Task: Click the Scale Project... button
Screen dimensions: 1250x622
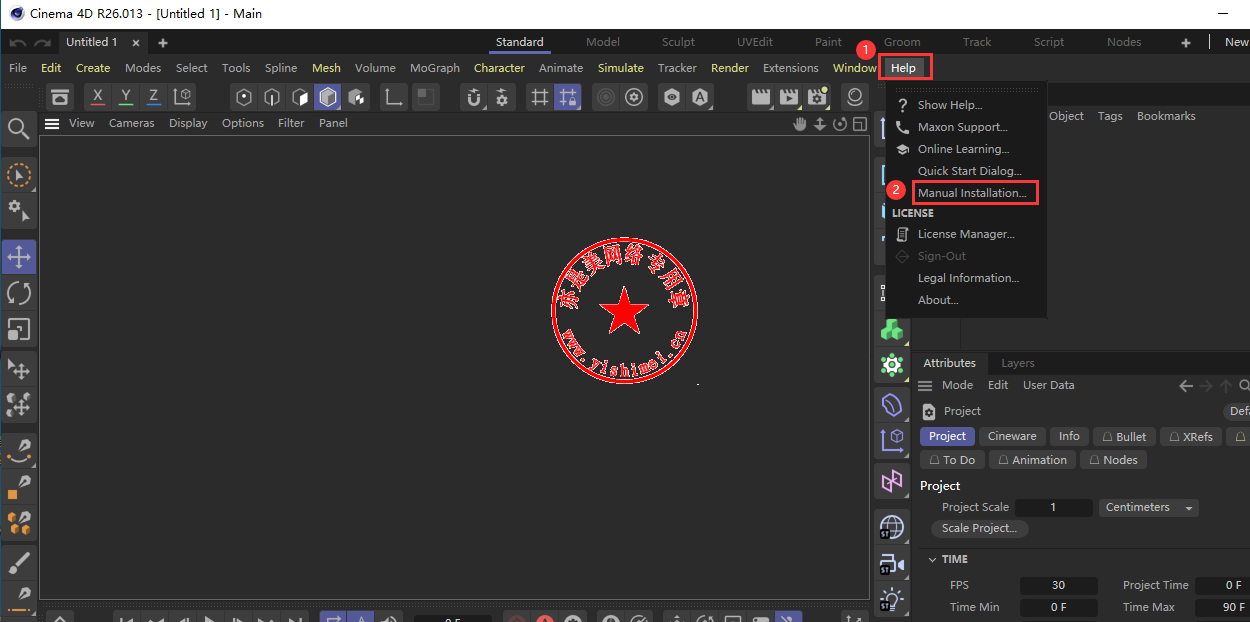Action: [980, 528]
